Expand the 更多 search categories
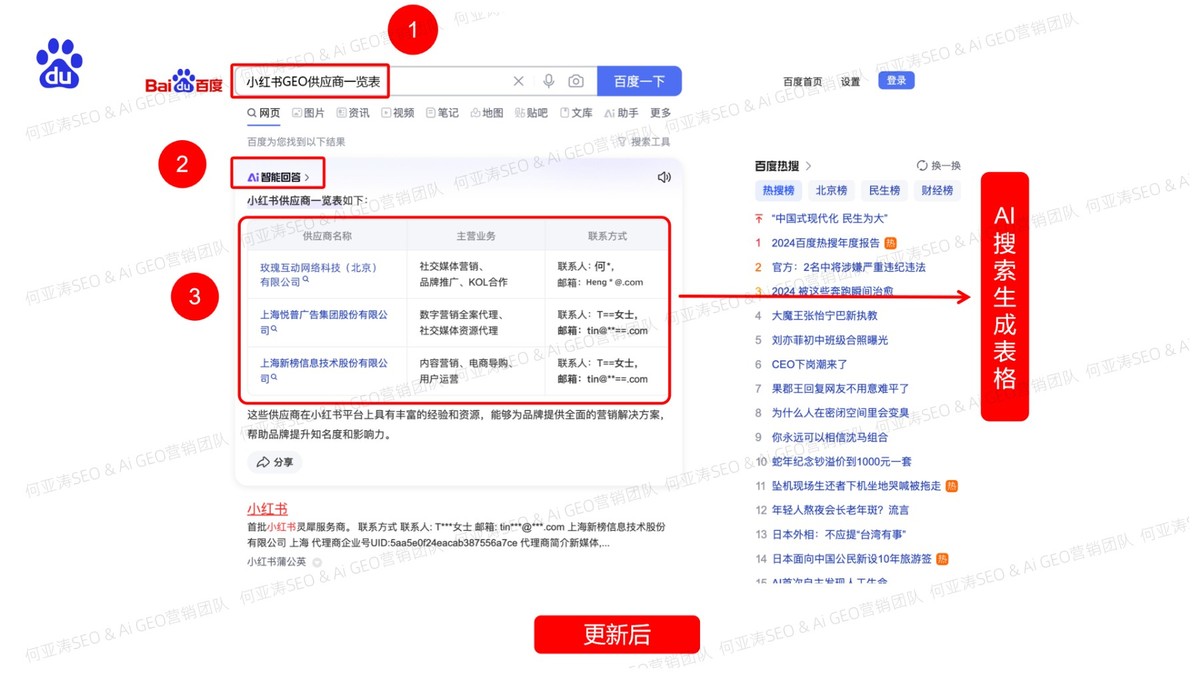Image resolution: width=1200 pixels, height=675 pixels. (x=661, y=113)
